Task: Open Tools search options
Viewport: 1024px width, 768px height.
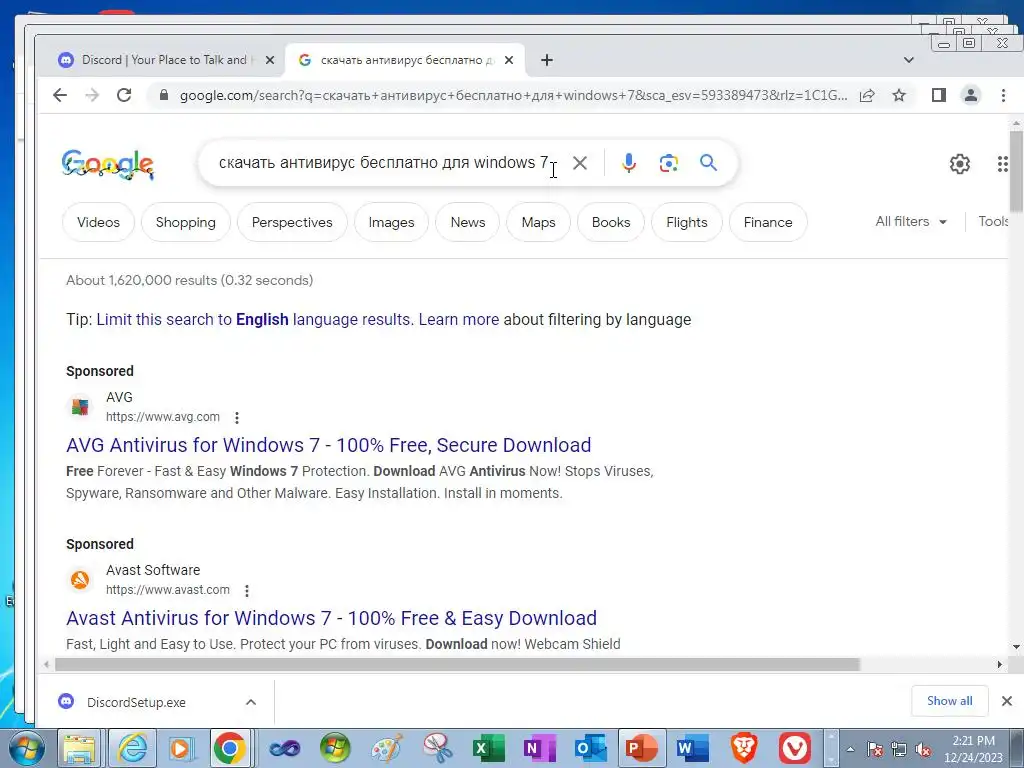Action: (x=993, y=221)
